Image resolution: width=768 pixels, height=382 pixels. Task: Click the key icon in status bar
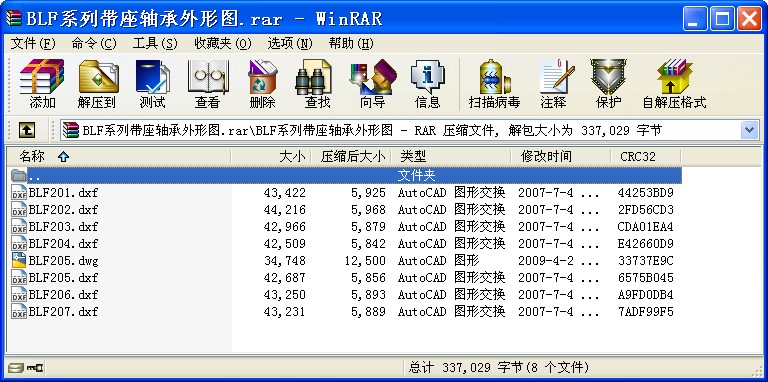point(35,367)
